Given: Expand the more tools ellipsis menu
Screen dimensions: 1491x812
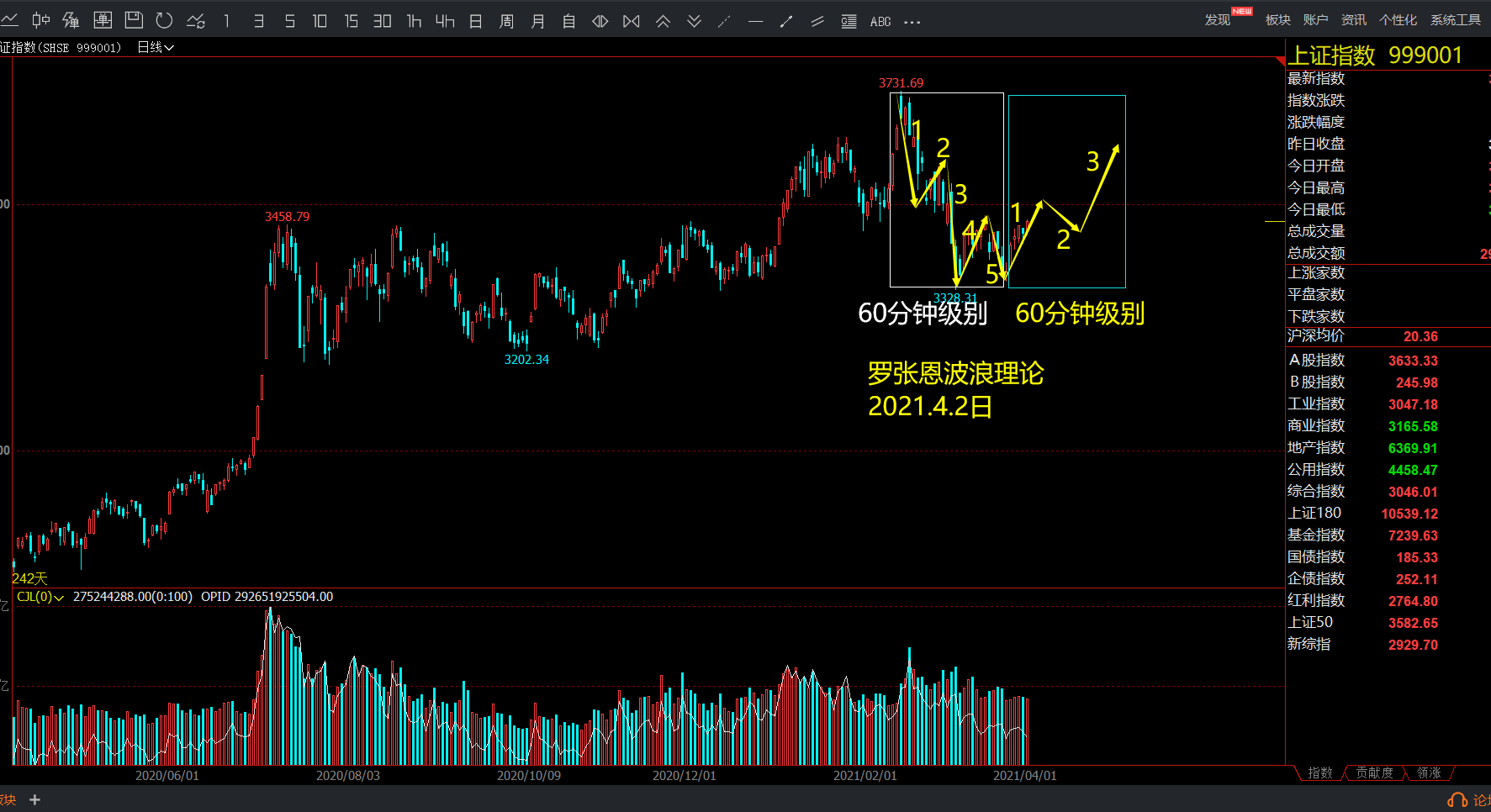Looking at the screenshot, I should 912,22.
